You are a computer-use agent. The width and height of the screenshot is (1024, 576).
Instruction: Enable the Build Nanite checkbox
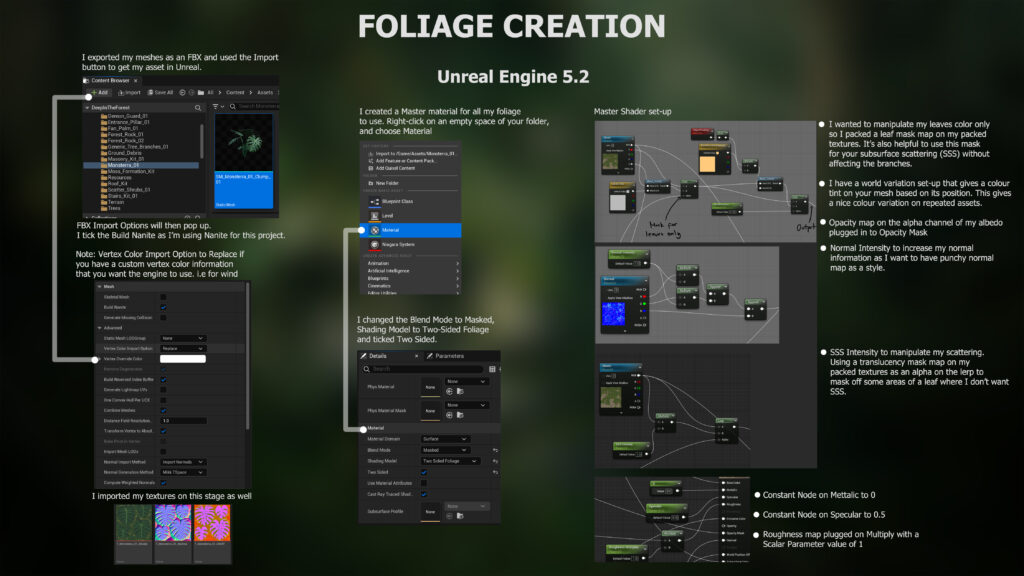tap(164, 307)
